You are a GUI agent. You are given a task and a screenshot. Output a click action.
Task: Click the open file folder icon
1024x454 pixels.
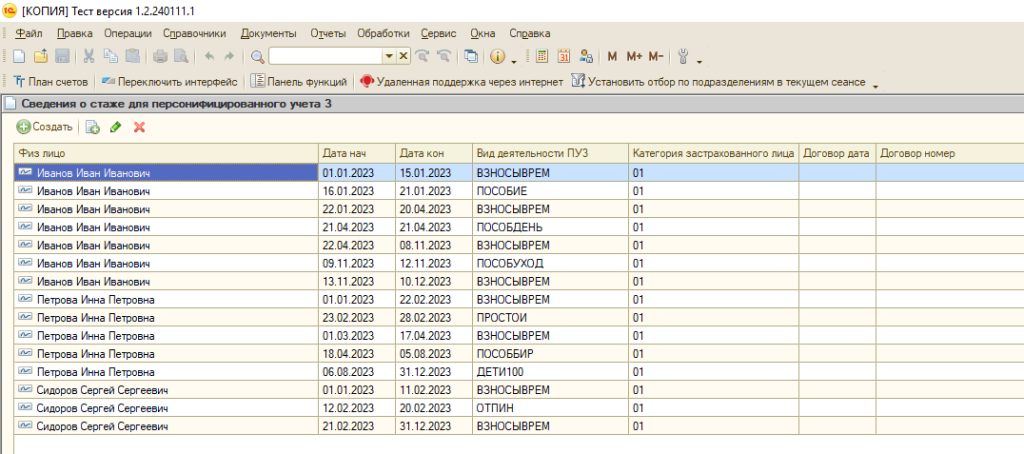click(x=41, y=57)
